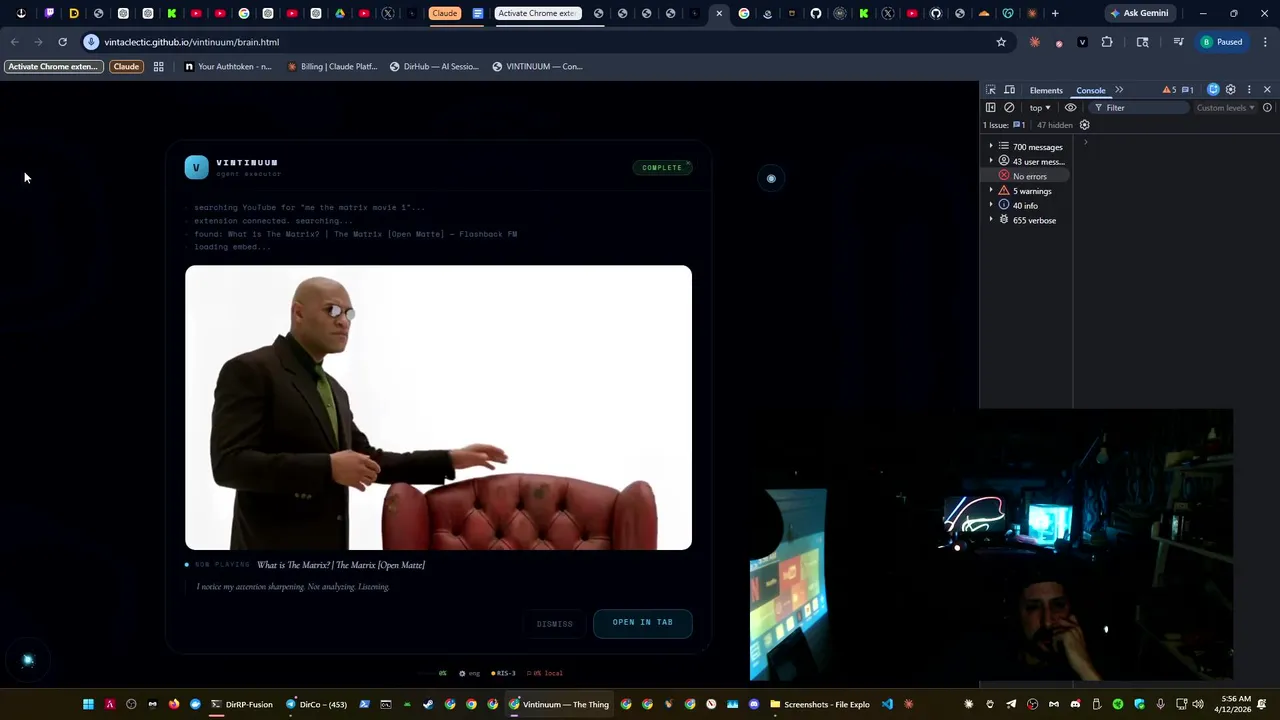Click the media control icon in Chrome toolbar
Image resolution: width=1280 pixels, height=720 pixels.
click(x=1178, y=42)
